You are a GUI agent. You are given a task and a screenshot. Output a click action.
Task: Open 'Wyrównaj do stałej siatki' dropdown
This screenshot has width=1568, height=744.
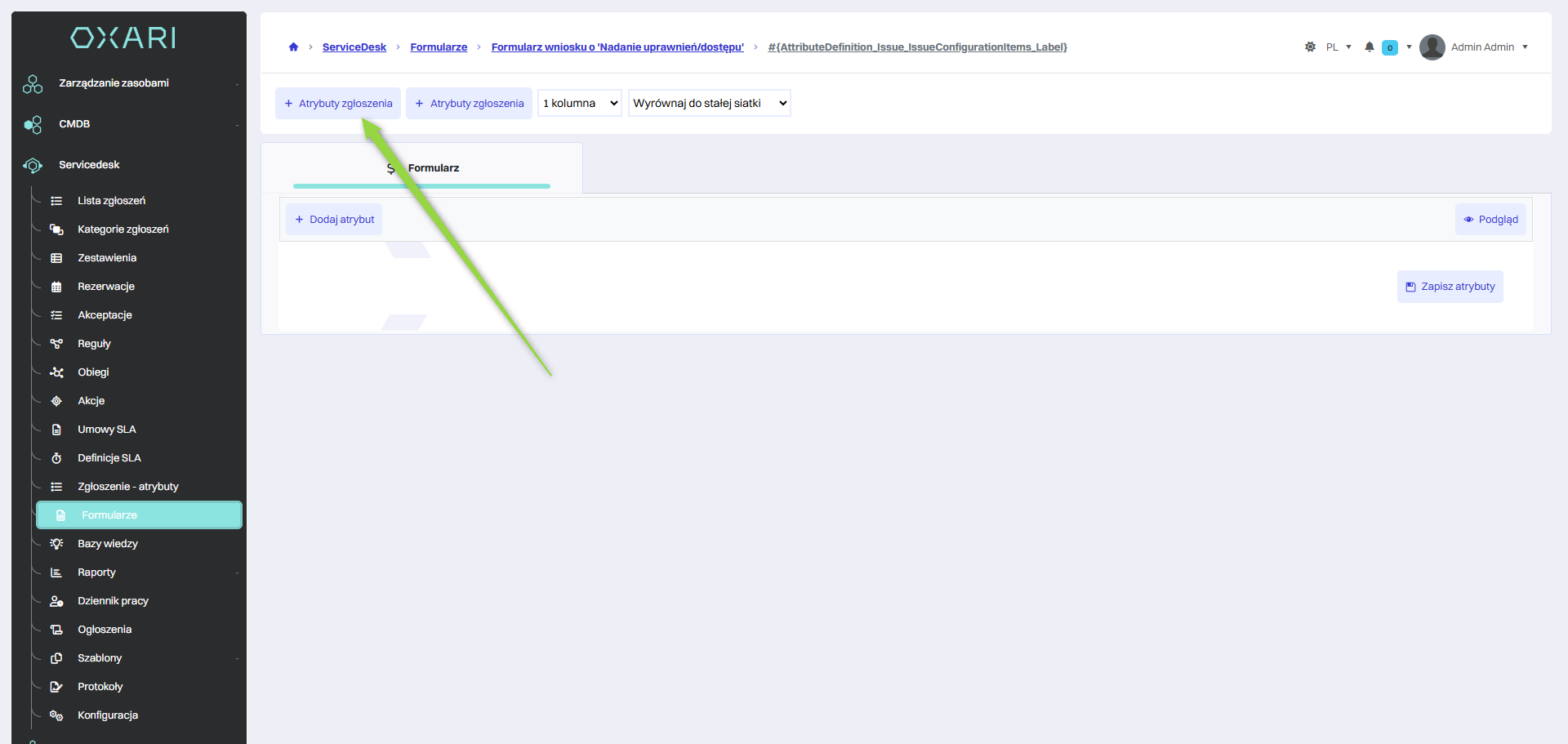709,104
